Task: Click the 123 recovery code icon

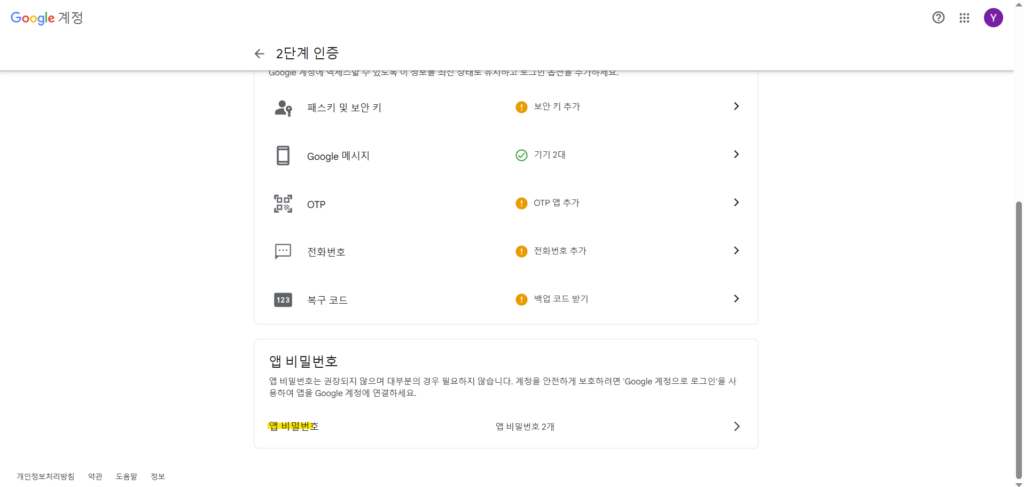Action: [283, 299]
